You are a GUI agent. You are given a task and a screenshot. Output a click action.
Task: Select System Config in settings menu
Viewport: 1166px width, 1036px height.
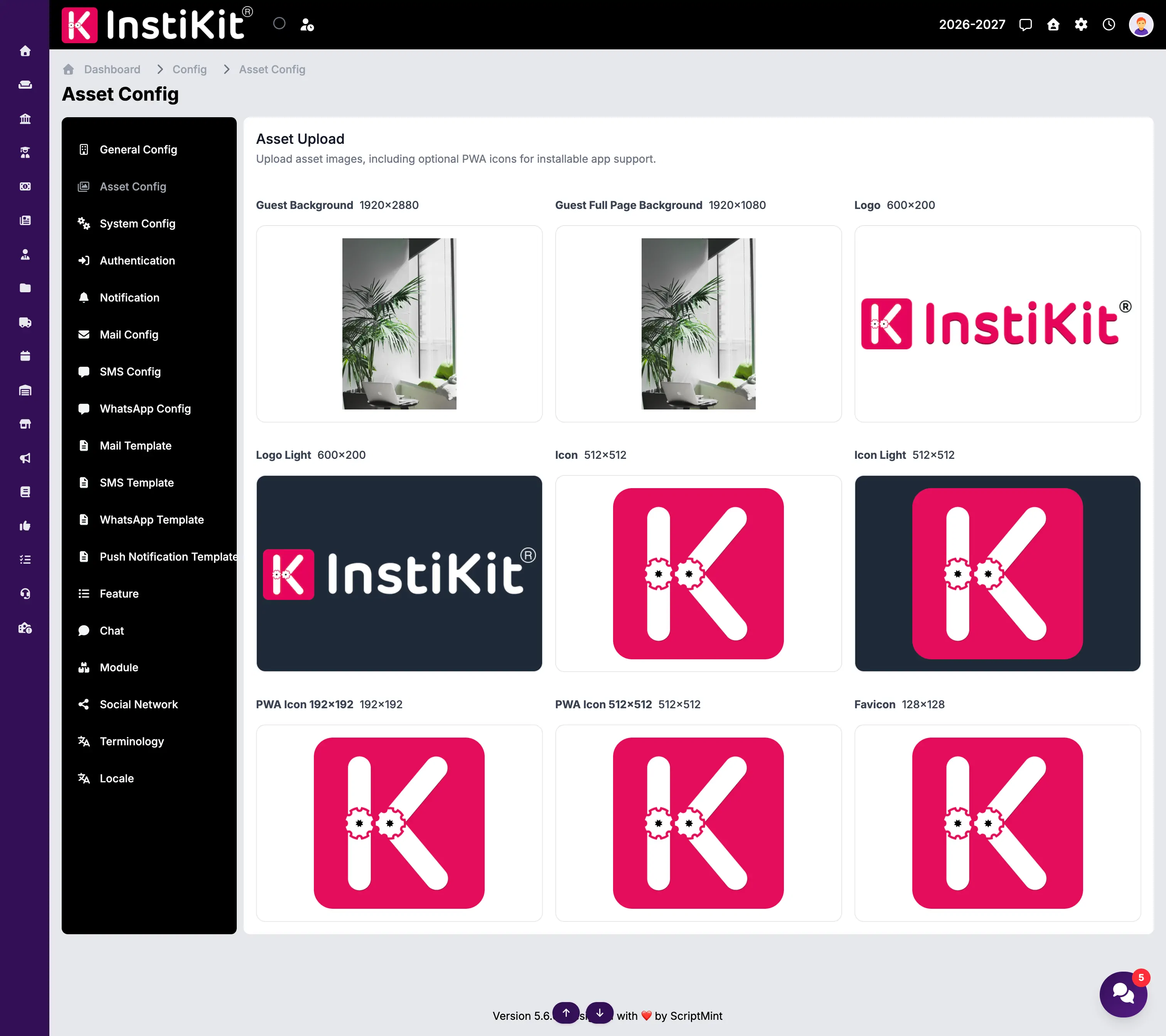click(x=149, y=224)
